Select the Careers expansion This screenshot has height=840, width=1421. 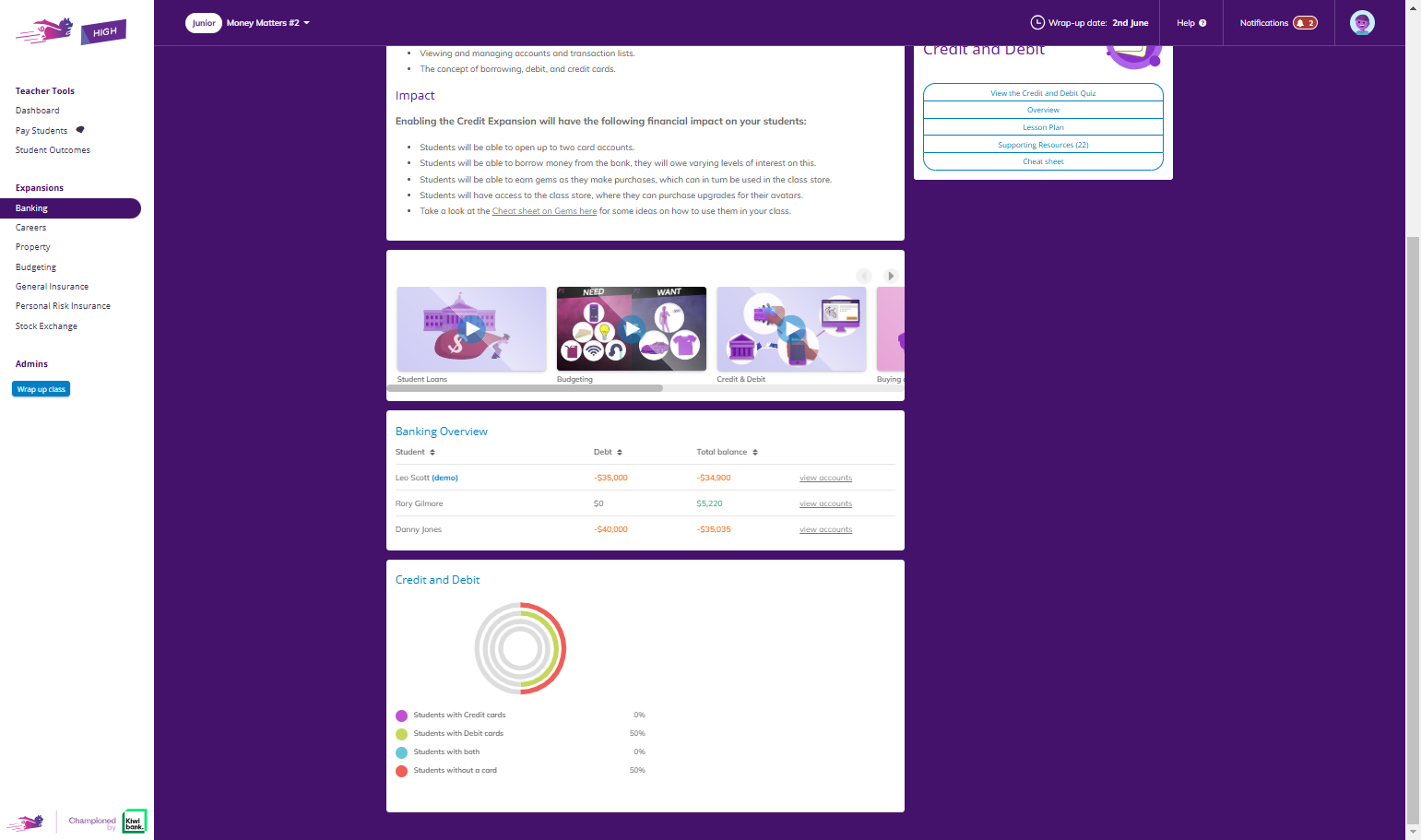pos(30,228)
